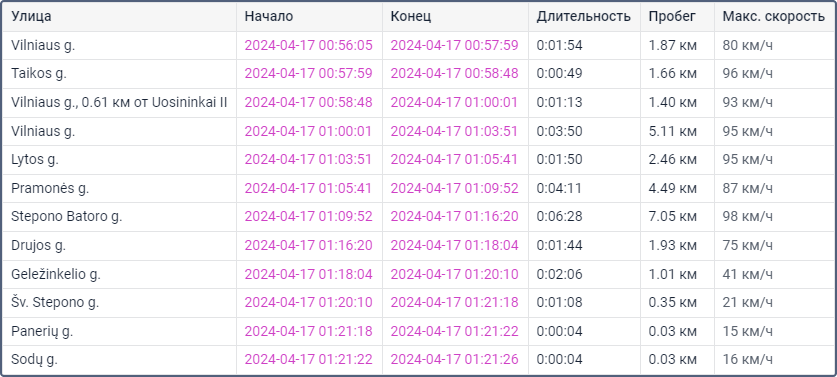
Task: Open end time 2024-04-17 01:21:26 link
Action: [454, 359]
